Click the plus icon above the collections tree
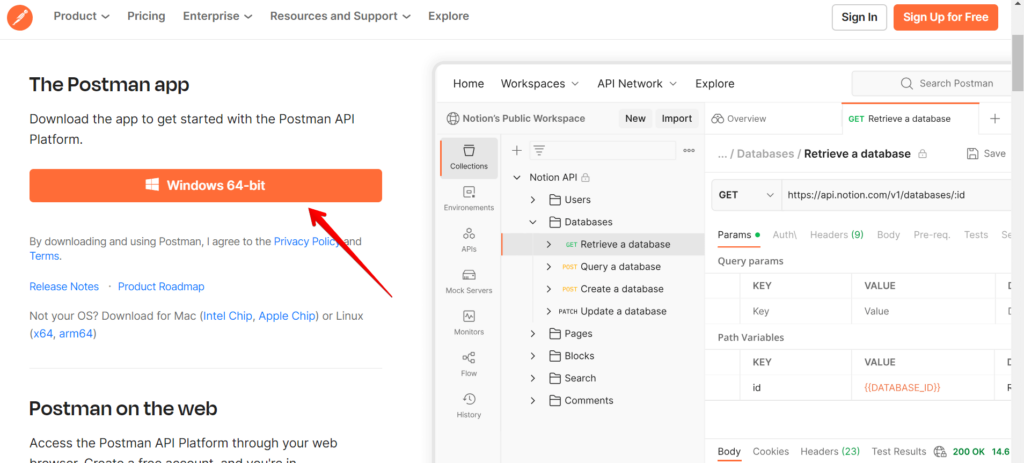 (516, 150)
